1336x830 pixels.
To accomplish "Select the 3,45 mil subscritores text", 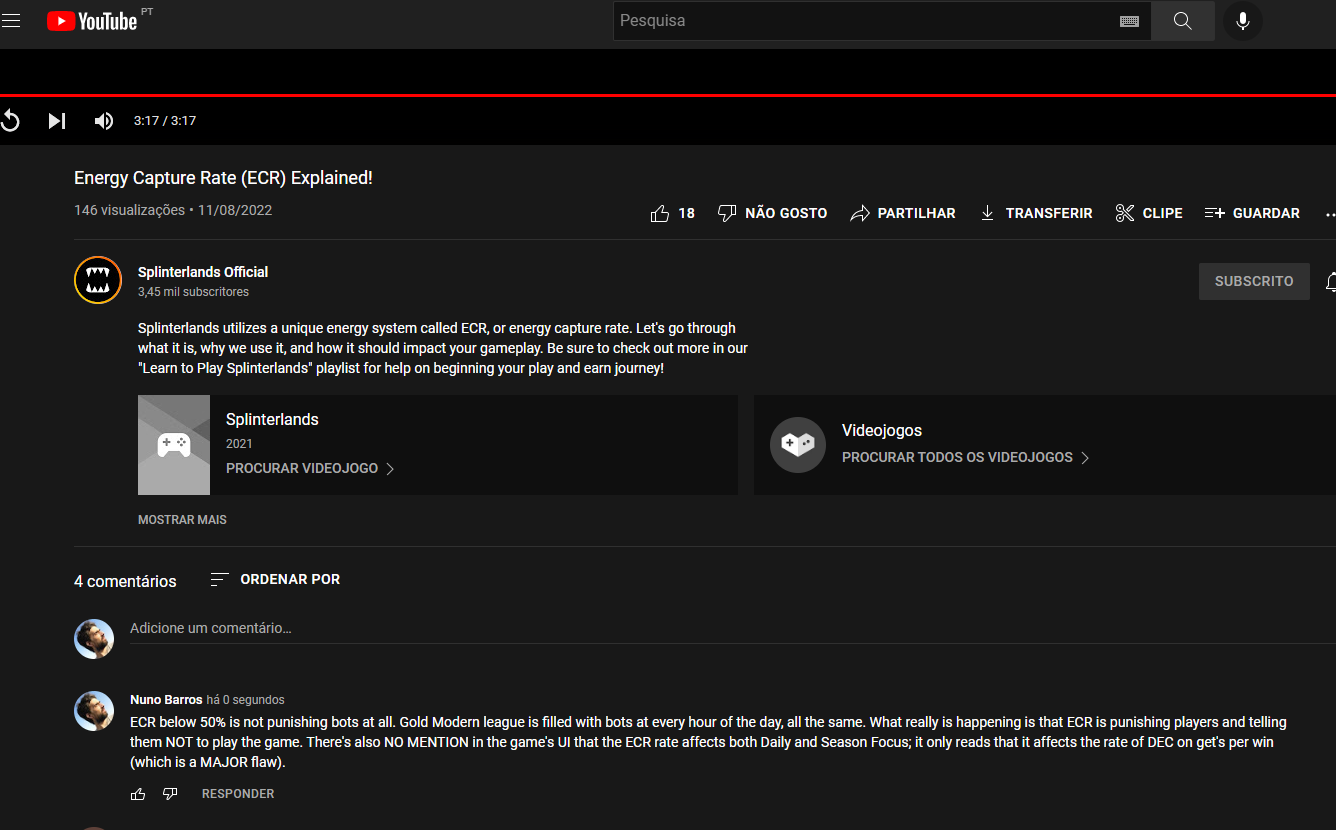I will click(193, 292).
